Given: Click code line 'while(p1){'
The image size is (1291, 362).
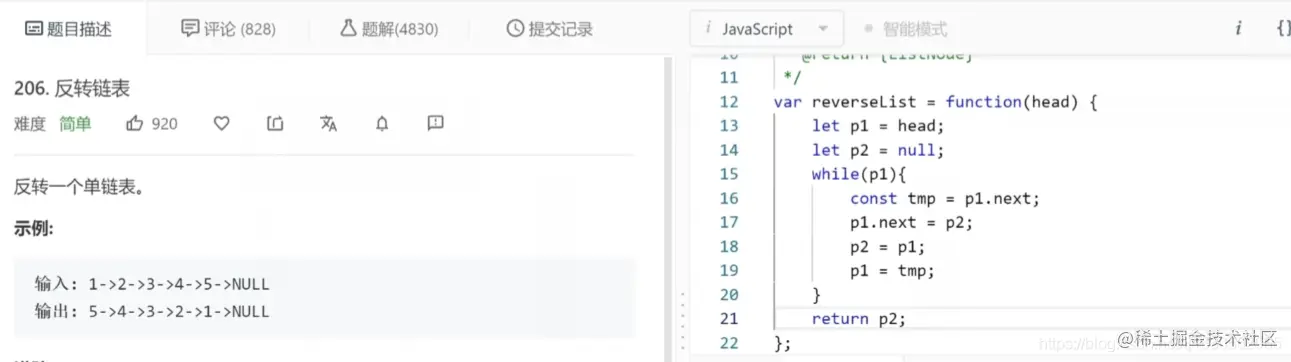Looking at the screenshot, I should (x=858, y=174).
